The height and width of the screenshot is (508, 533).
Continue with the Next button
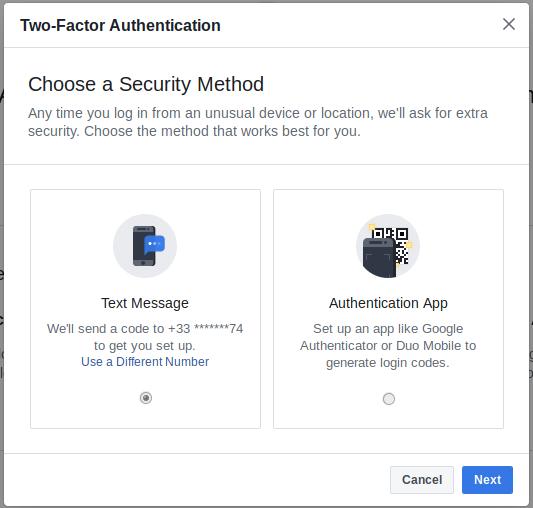click(487, 479)
